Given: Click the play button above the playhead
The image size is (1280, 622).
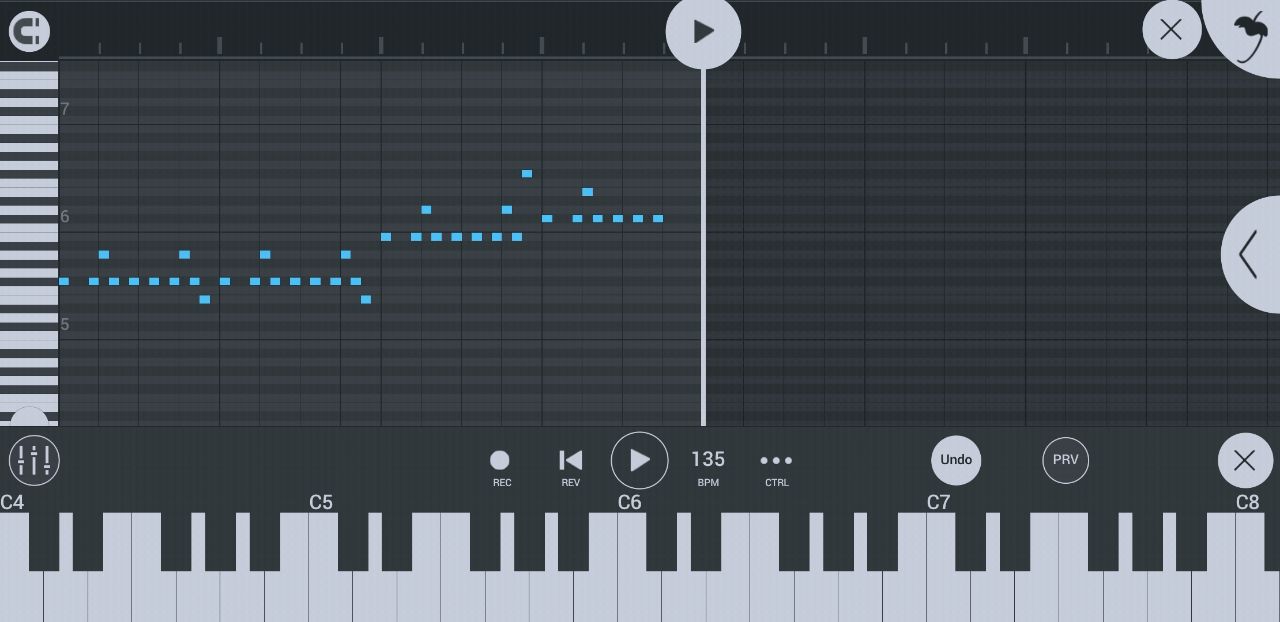Looking at the screenshot, I should [703, 31].
